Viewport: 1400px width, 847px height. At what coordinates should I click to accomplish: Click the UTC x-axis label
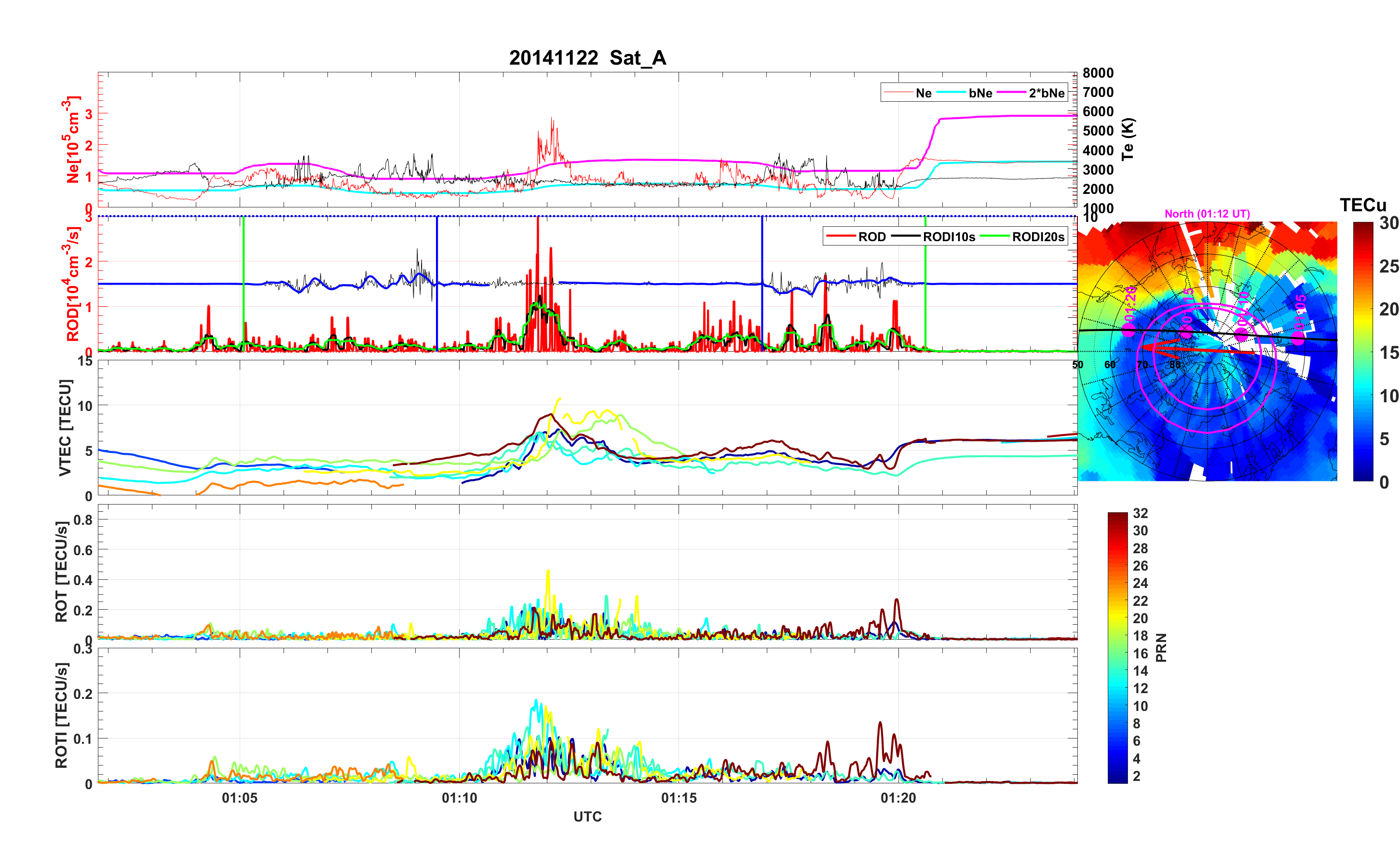tap(587, 816)
